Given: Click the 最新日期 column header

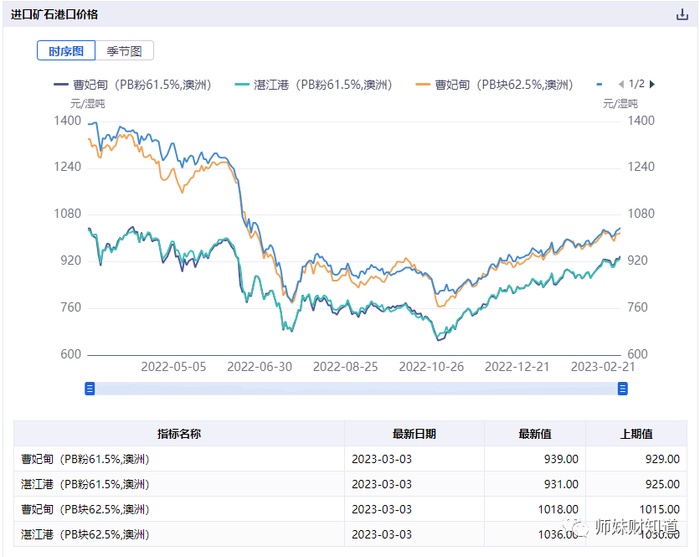Looking at the screenshot, I should tap(414, 434).
